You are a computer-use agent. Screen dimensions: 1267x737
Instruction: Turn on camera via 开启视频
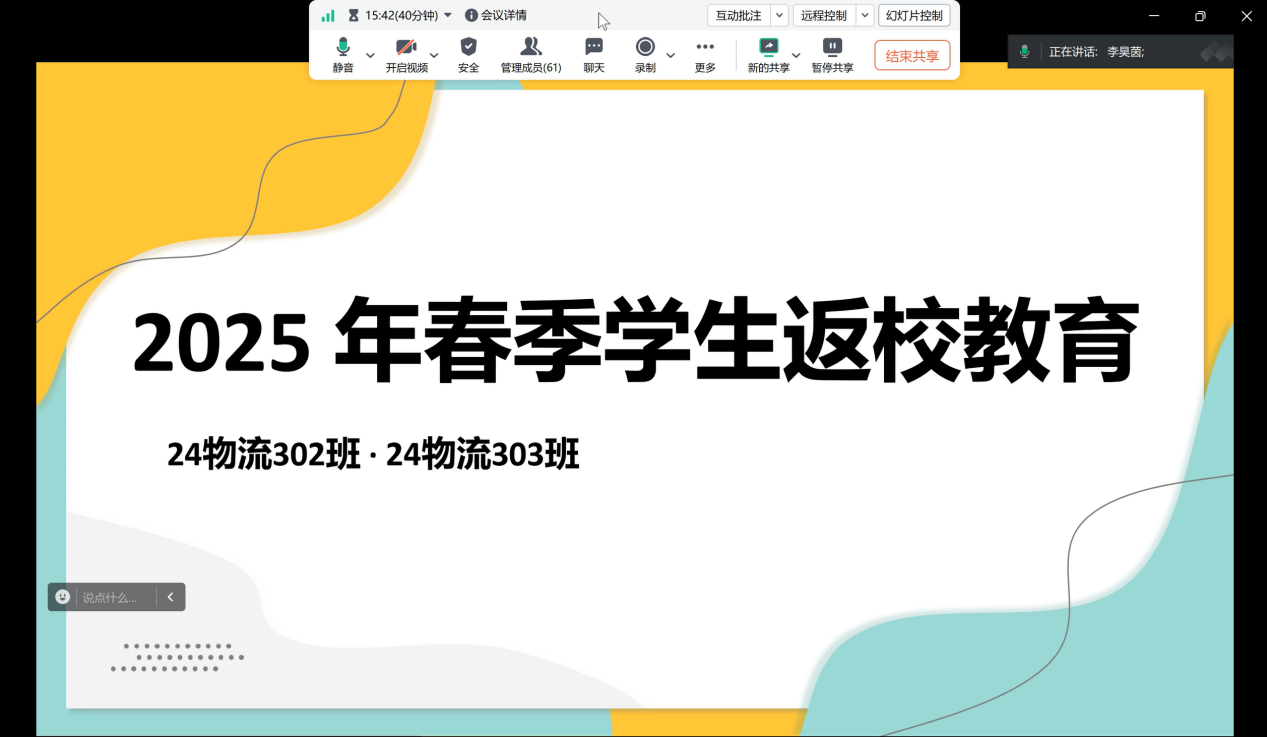406,48
